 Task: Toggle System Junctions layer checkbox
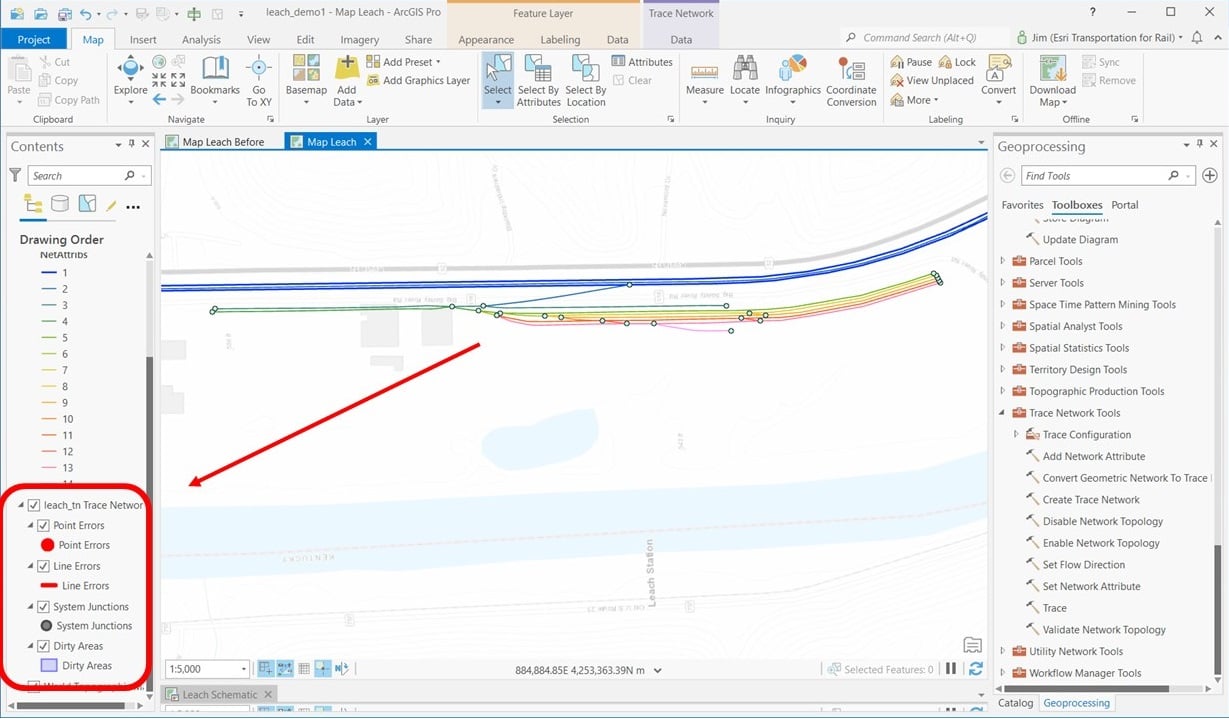point(44,606)
